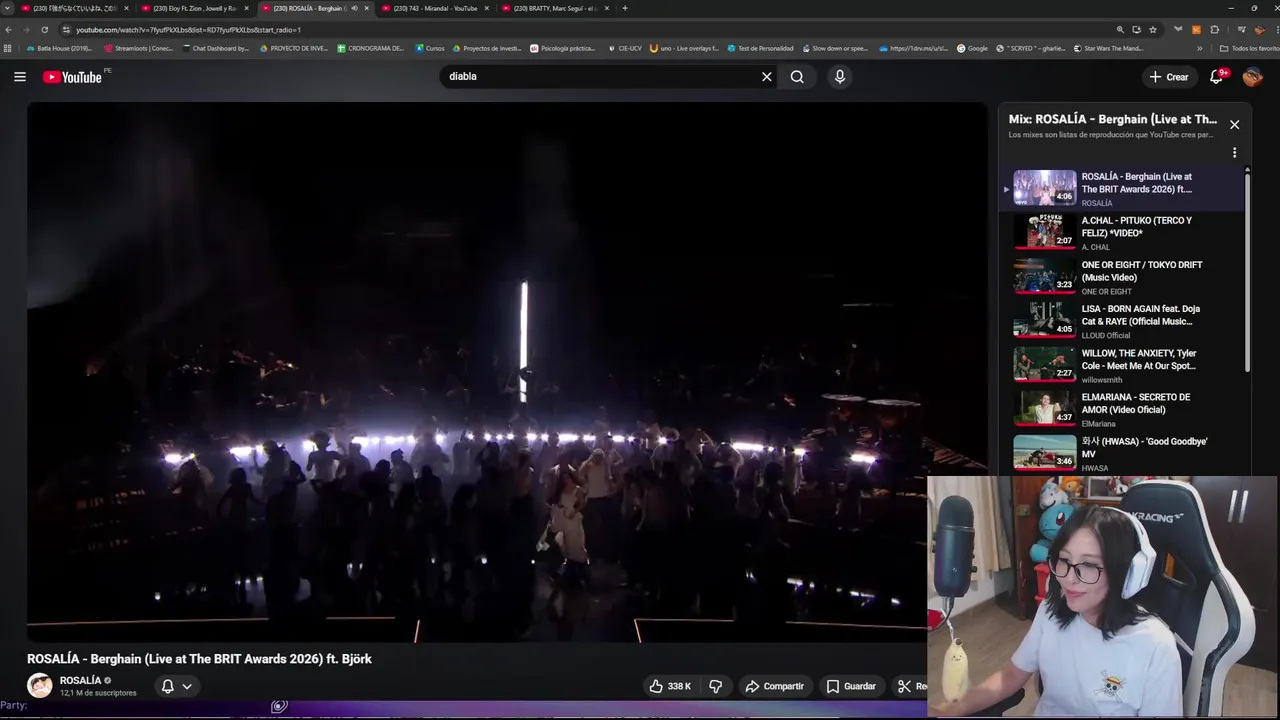Close the Mix playlist panel

(x=1234, y=125)
